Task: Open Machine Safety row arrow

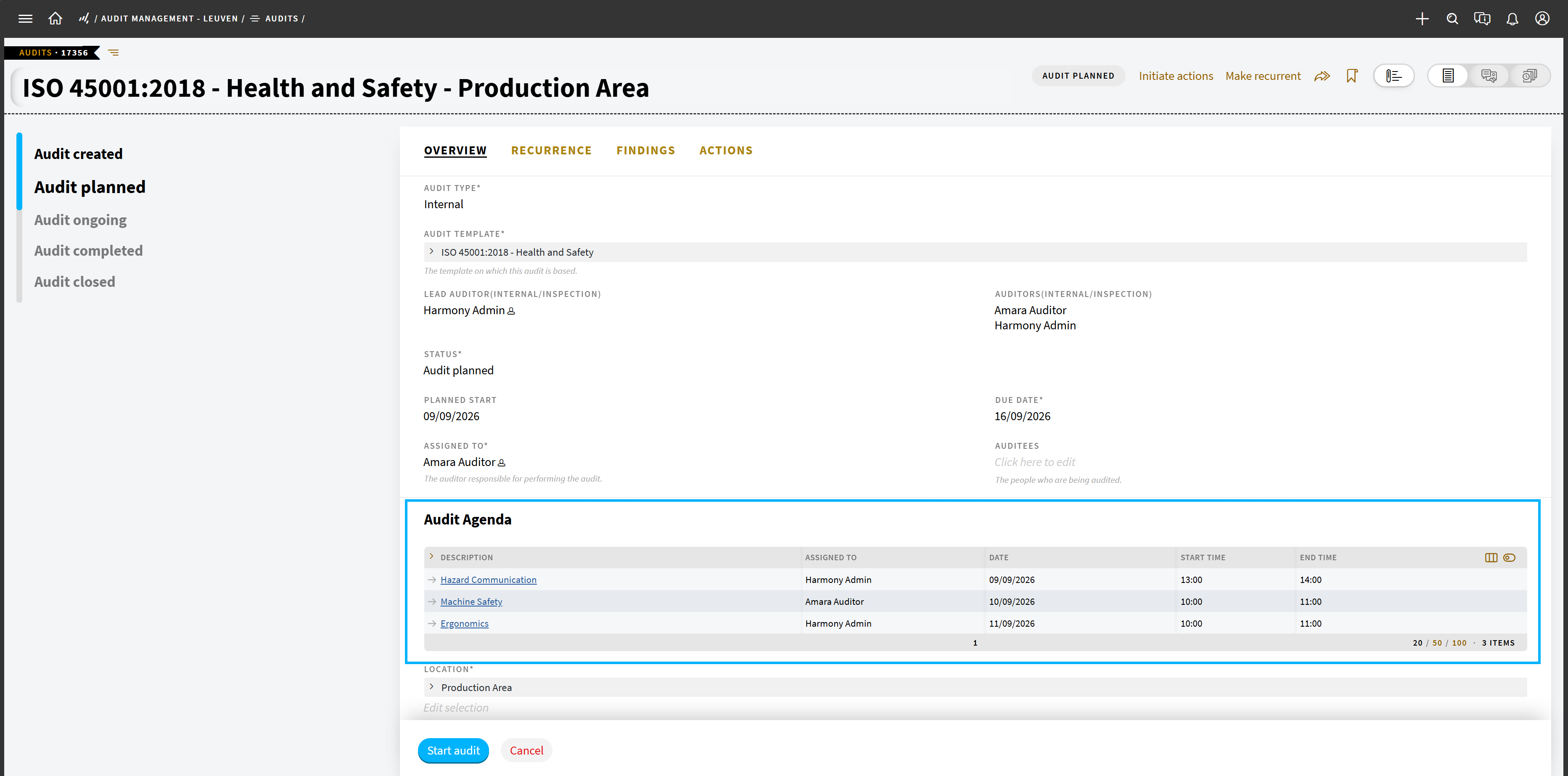Action: click(x=431, y=602)
